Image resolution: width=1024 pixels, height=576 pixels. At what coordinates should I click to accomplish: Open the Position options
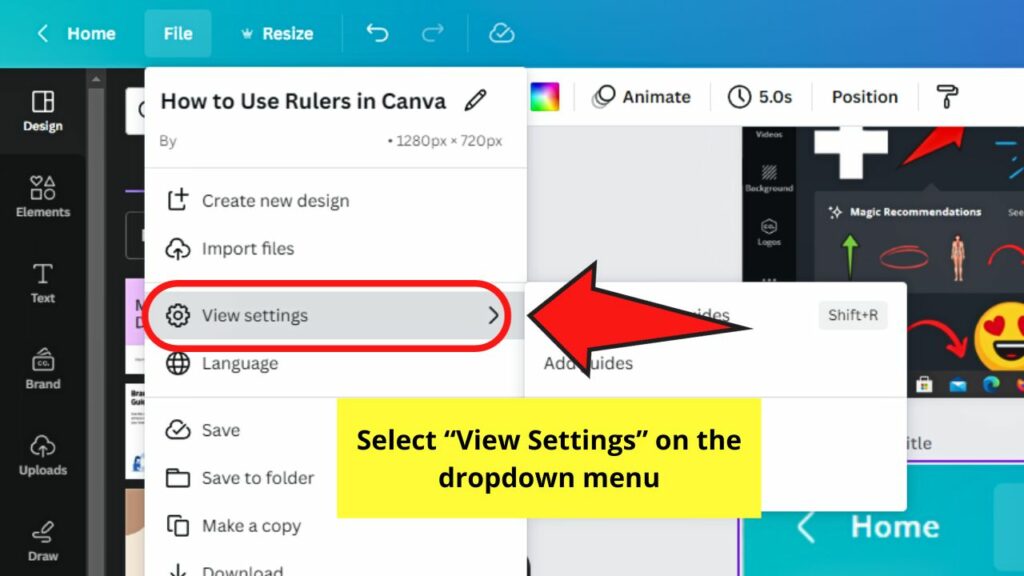pos(863,96)
